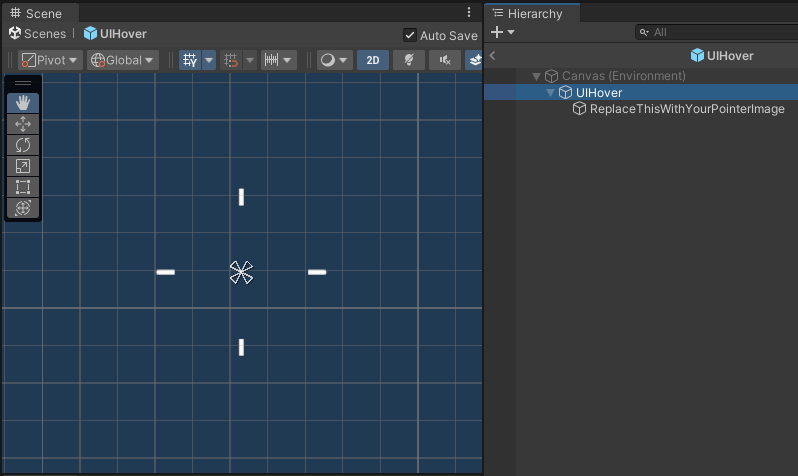The width and height of the screenshot is (798, 476).
Task: Select the Move tool
Action: click(x=23, y=124)
